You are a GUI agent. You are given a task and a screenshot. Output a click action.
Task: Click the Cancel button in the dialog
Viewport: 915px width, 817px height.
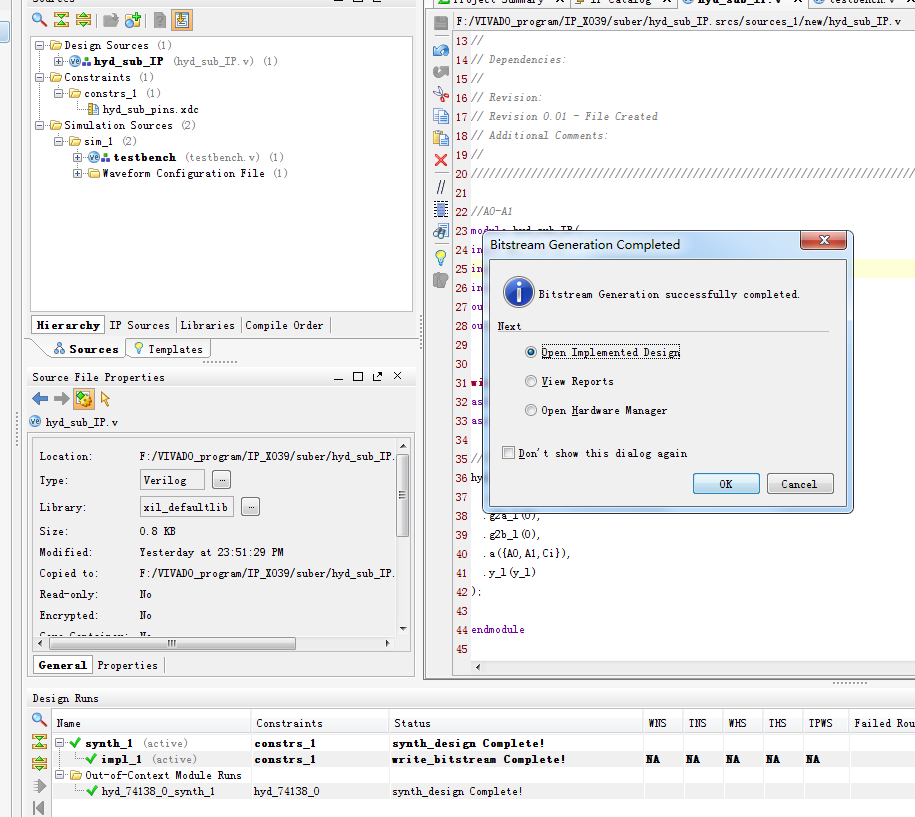click(x=799, y=484)
